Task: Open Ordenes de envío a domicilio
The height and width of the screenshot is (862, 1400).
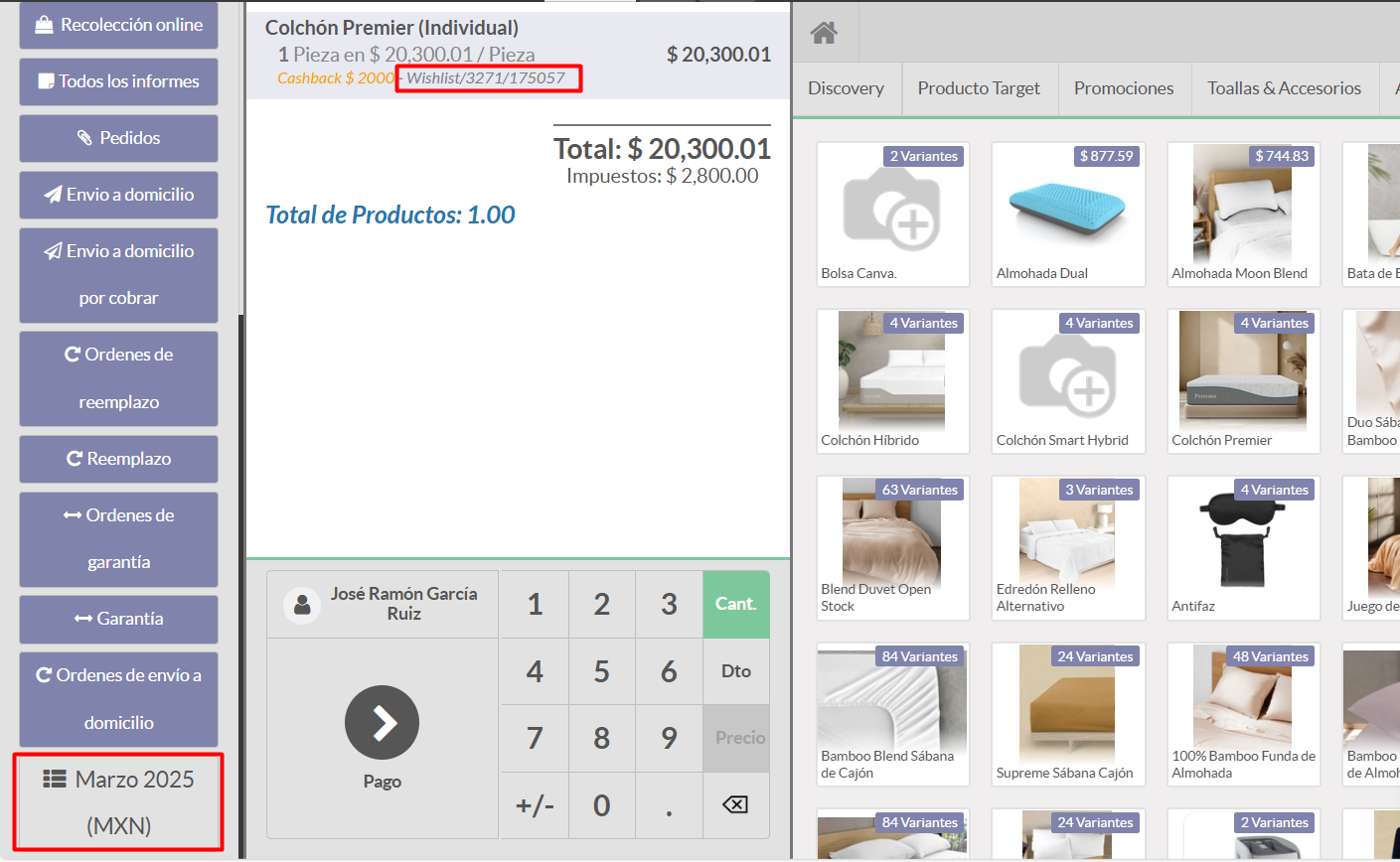Action: [118, 699]
